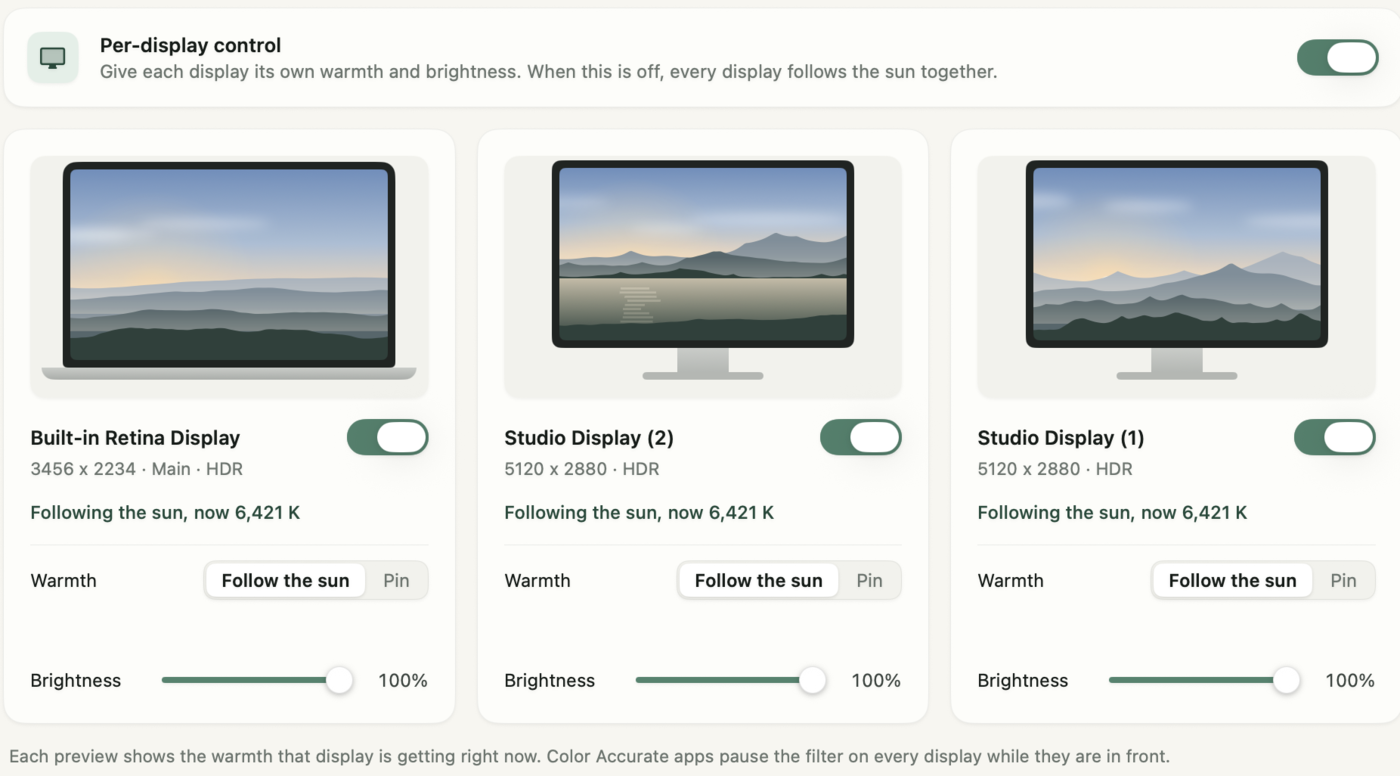Screen dimensions: 1400x776
Task: Toggle the Studio Display (1) switch
Action: tap(1334, 437)
